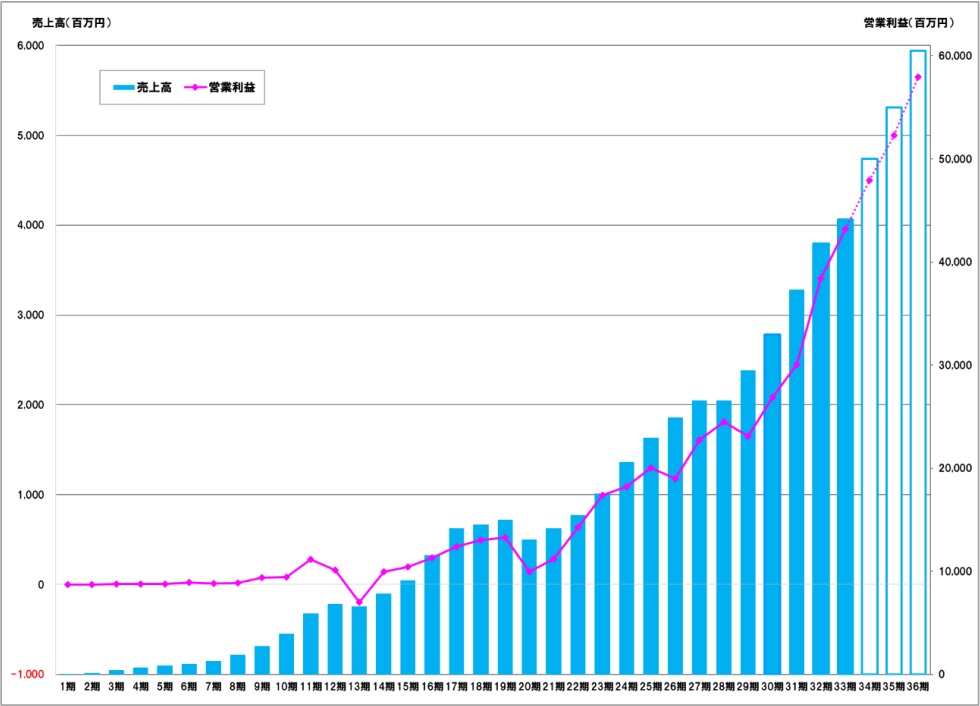Click the 6,000 left axis value
Viewport: 980px width, 706px height.
pos(30,46)
